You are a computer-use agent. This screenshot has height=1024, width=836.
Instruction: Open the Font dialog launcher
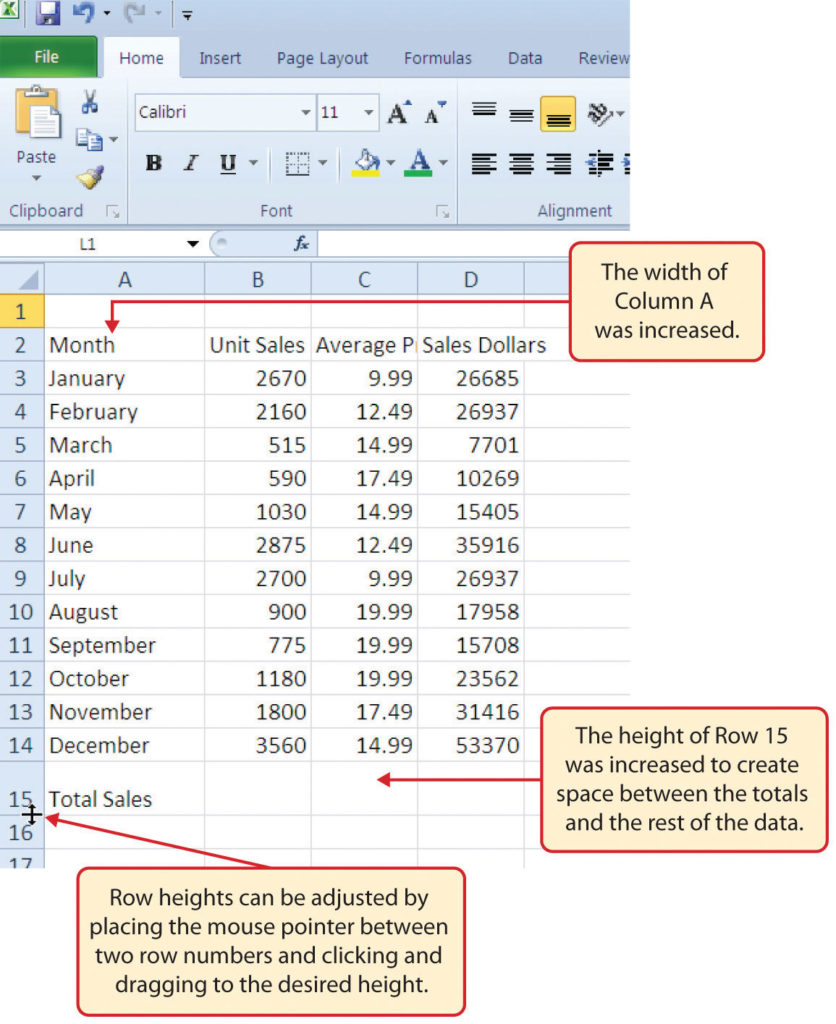tap(443, 211)
